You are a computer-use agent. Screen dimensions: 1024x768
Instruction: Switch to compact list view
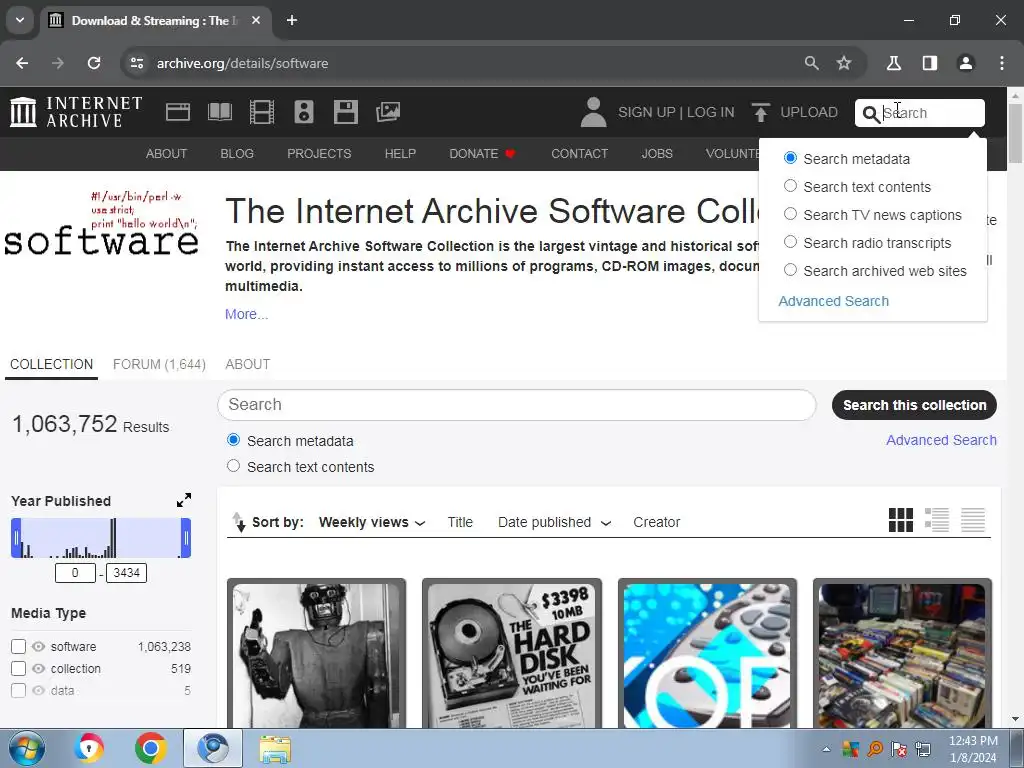(972, 520)
